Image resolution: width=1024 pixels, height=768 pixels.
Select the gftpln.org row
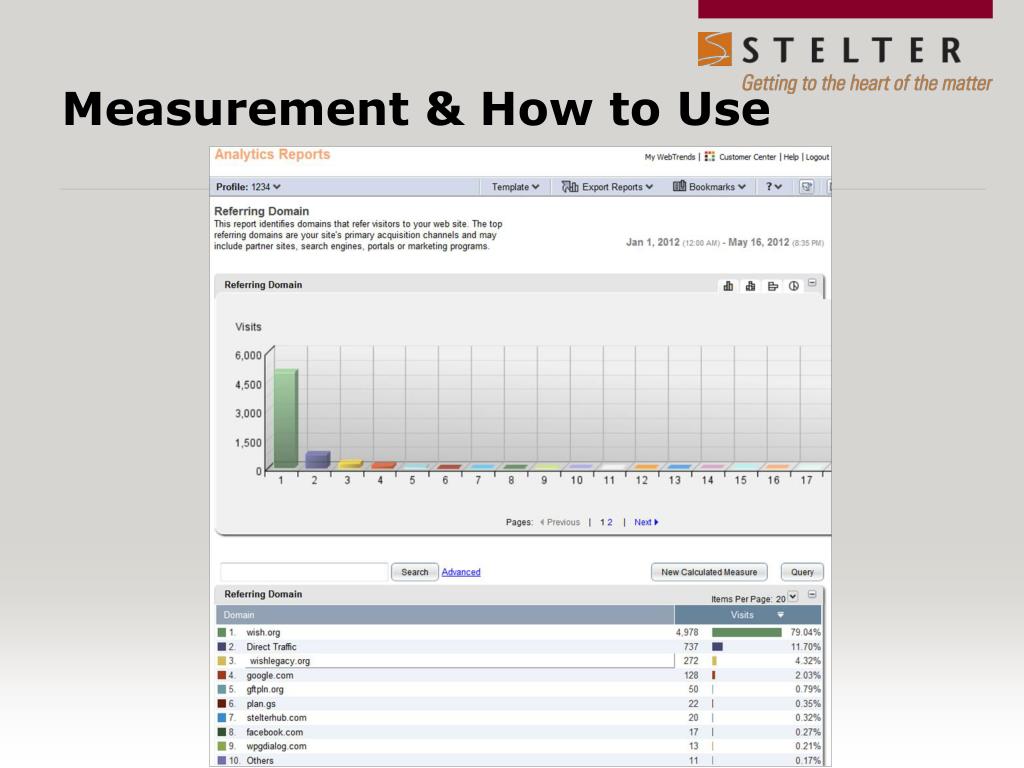pyautogui.click(x=519, y=690)
